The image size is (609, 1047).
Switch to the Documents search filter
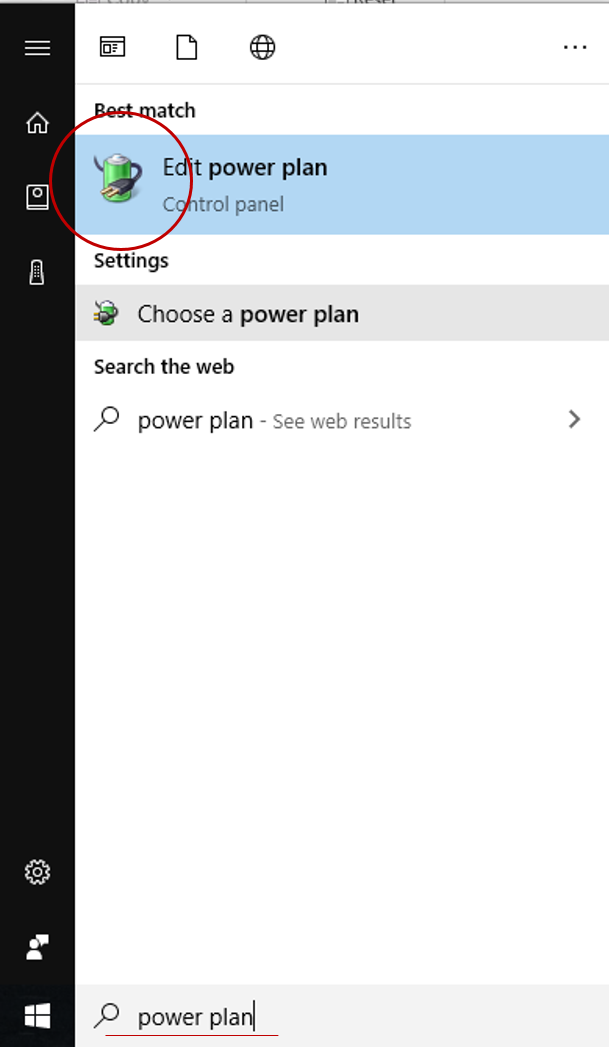pyautogui.click(x=186, y=47)
